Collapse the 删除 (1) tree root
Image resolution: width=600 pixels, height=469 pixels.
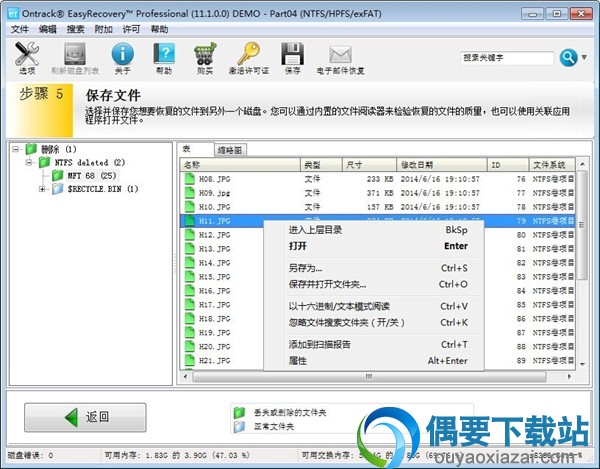15,149
